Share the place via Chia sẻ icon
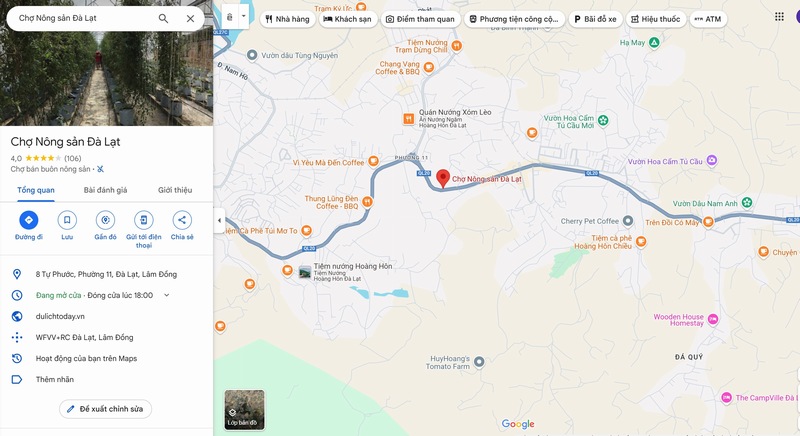800x436 pixels. point(182,220)
